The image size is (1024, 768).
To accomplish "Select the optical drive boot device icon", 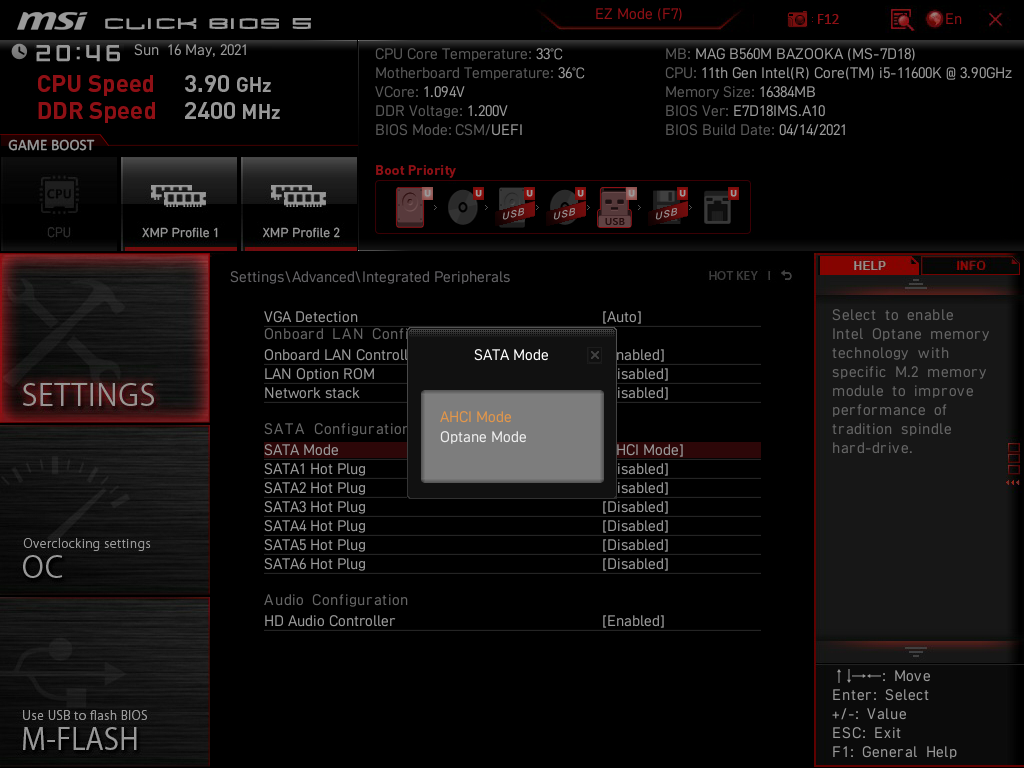I will [x=464, y=206].
